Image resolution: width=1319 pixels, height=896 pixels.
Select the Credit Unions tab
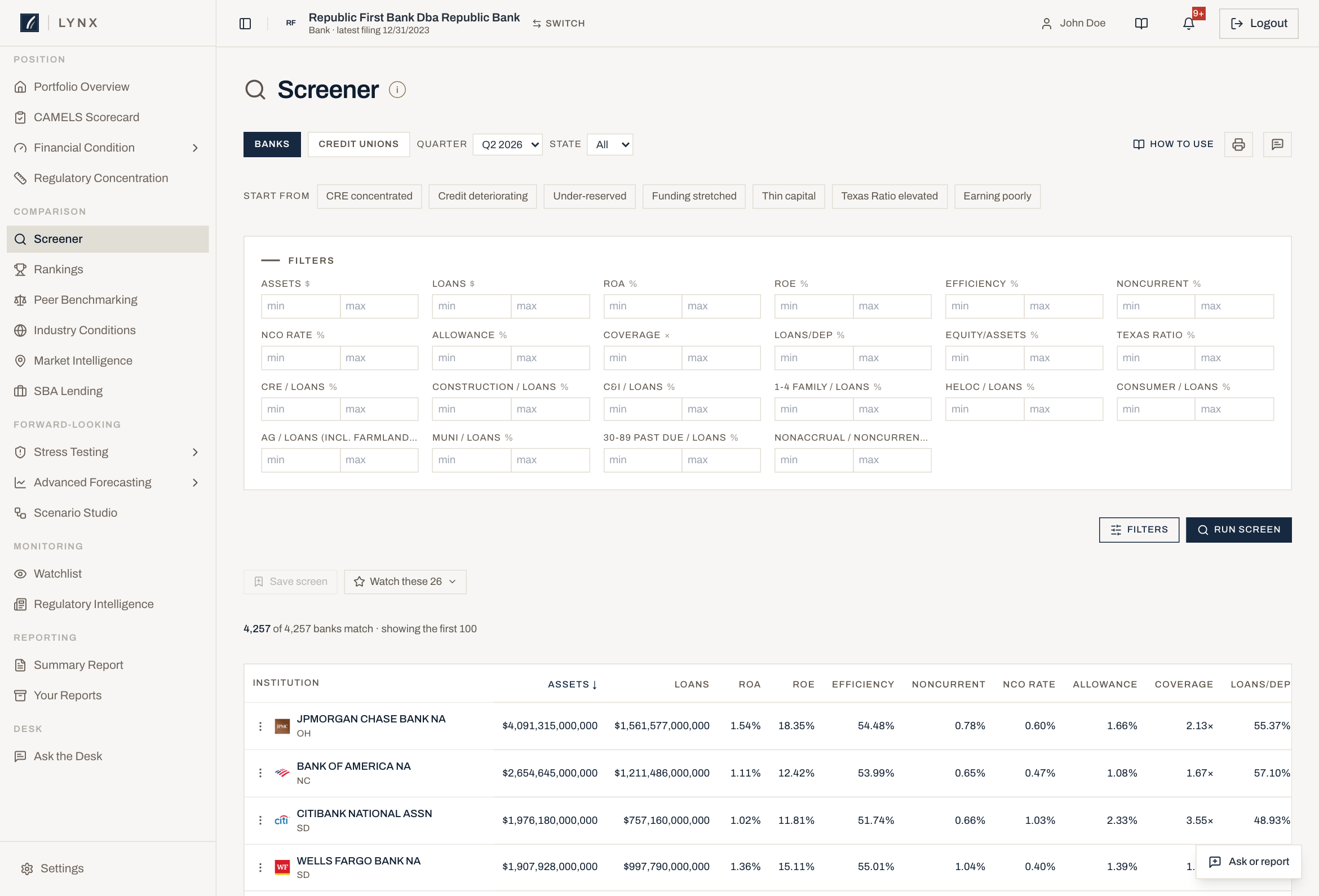pyautogui.click(x=358, y=144)
